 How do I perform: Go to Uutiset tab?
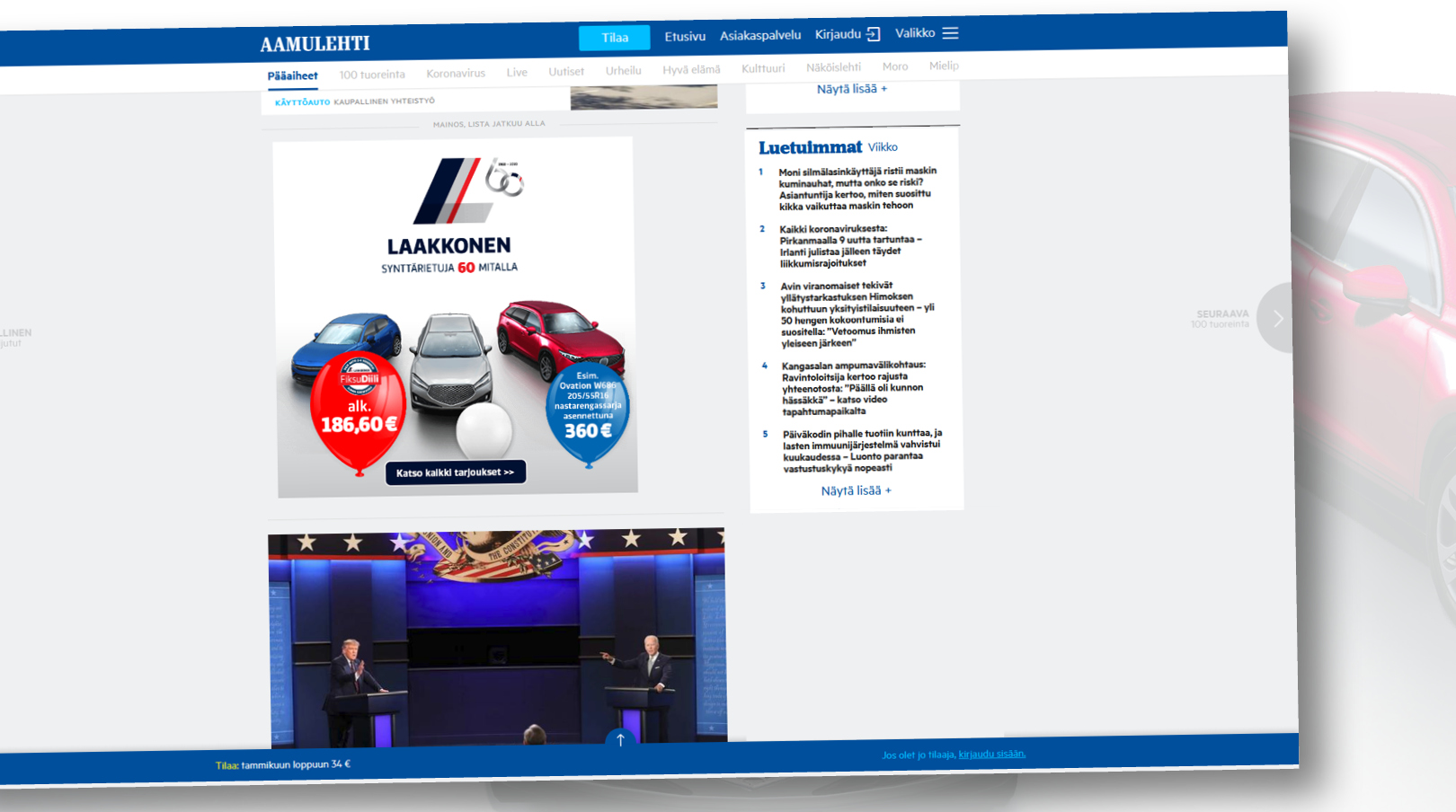click(x=566, y=72)
